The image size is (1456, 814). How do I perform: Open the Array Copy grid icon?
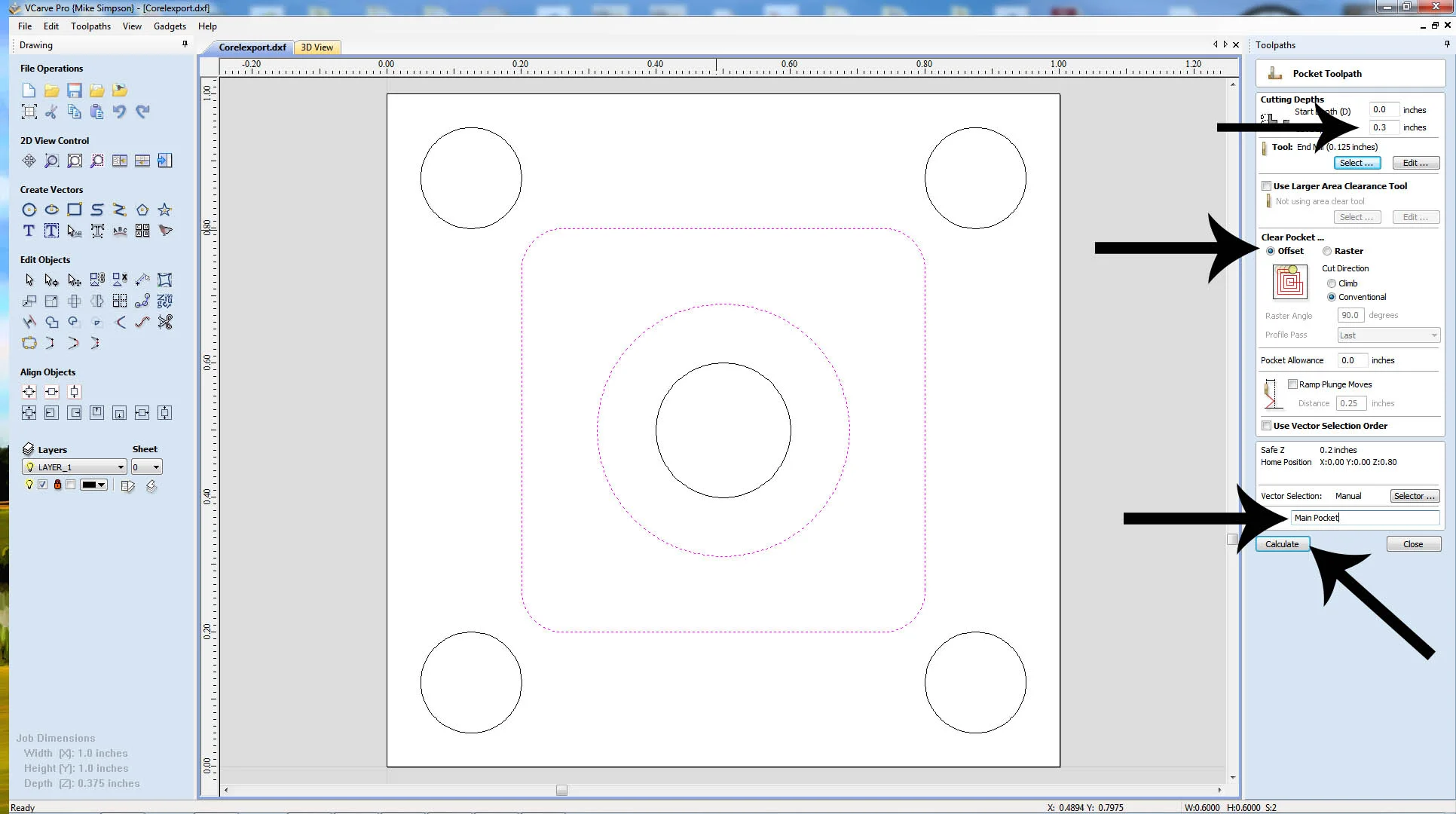[119, 301]
